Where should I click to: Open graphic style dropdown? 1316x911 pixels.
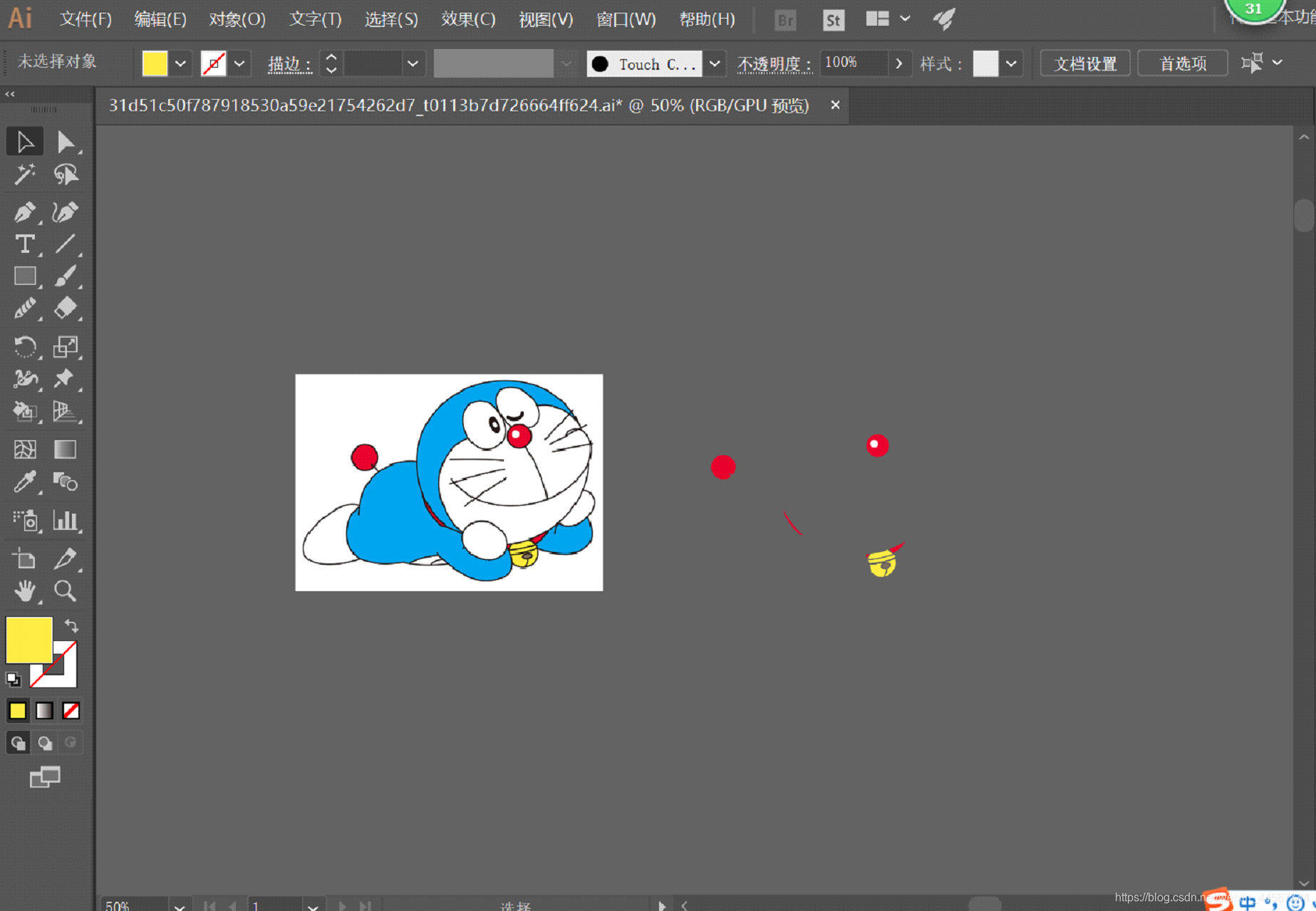pyautogui.click(x=1011, y=63)
